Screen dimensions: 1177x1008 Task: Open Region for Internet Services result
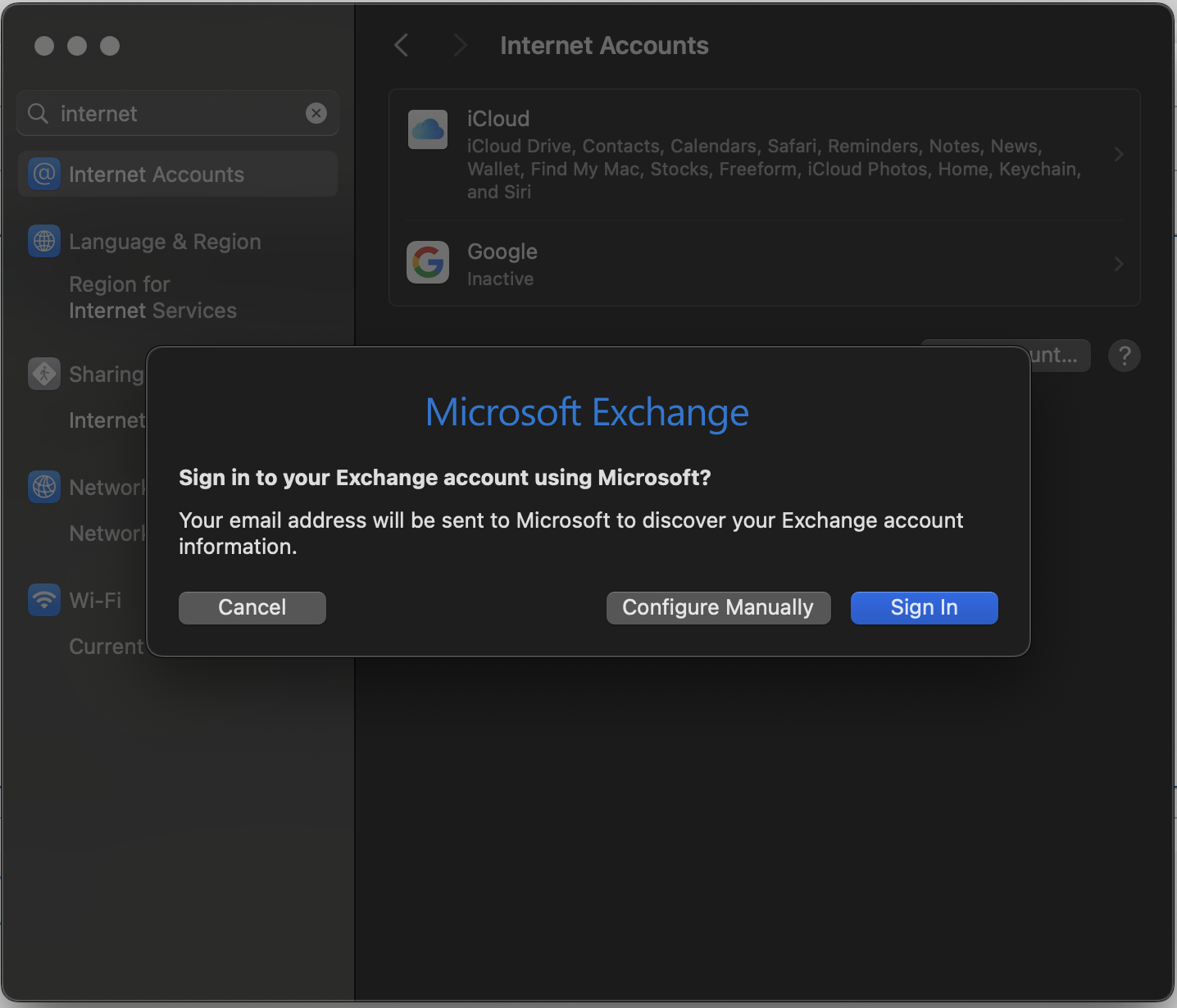(152, 297)
